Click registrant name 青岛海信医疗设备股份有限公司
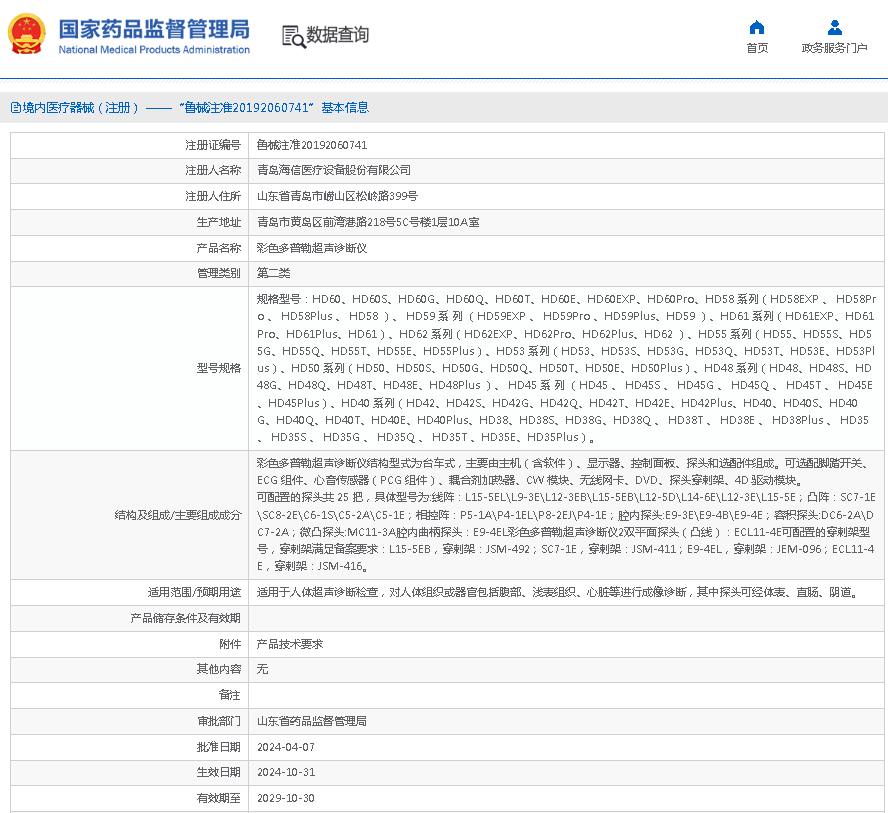This screenshot has height=813, width=888. 334,171
